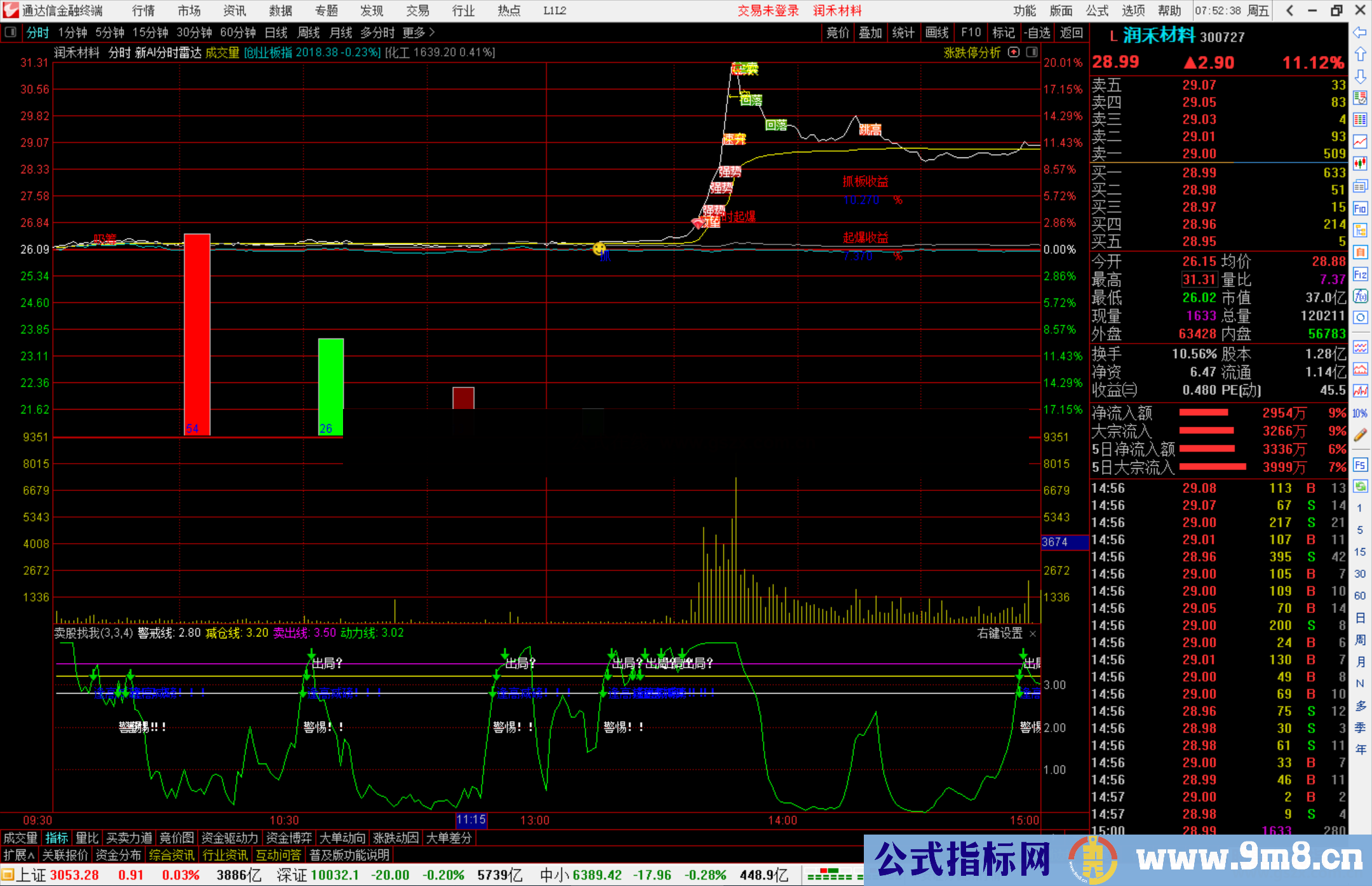Click the back arrow icon in right sidebar
1372x886 pixels.
1360,32
